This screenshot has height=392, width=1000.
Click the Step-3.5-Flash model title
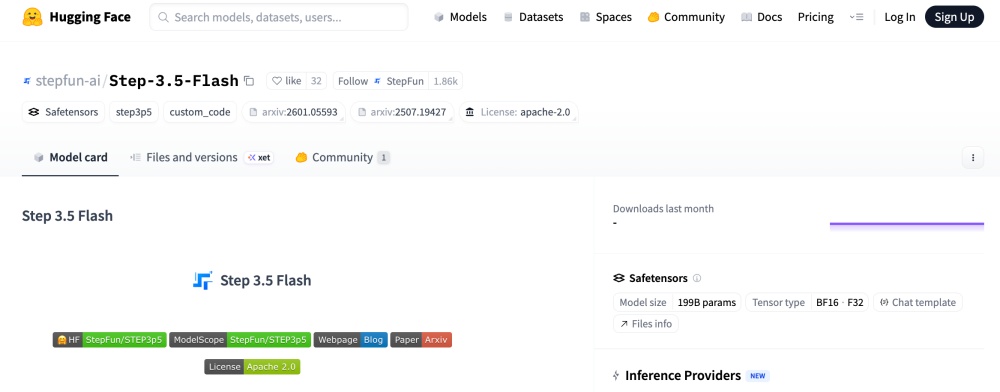tap(173, 81)
